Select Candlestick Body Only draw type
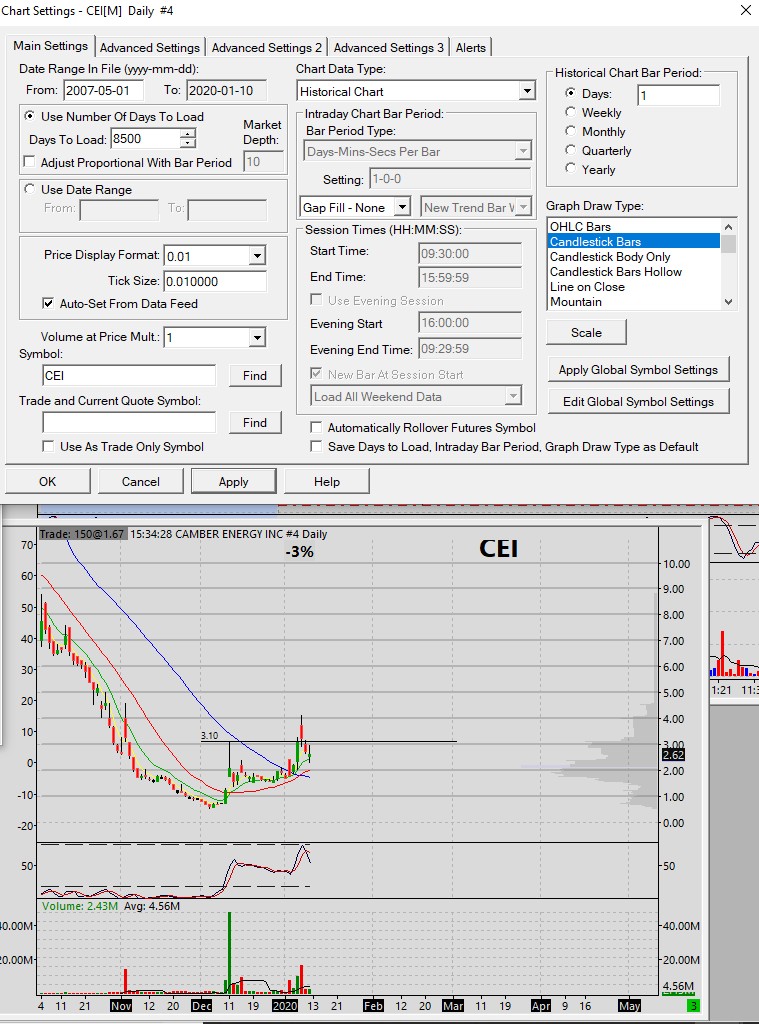The image size is (759, 1024). coord(634,257)
